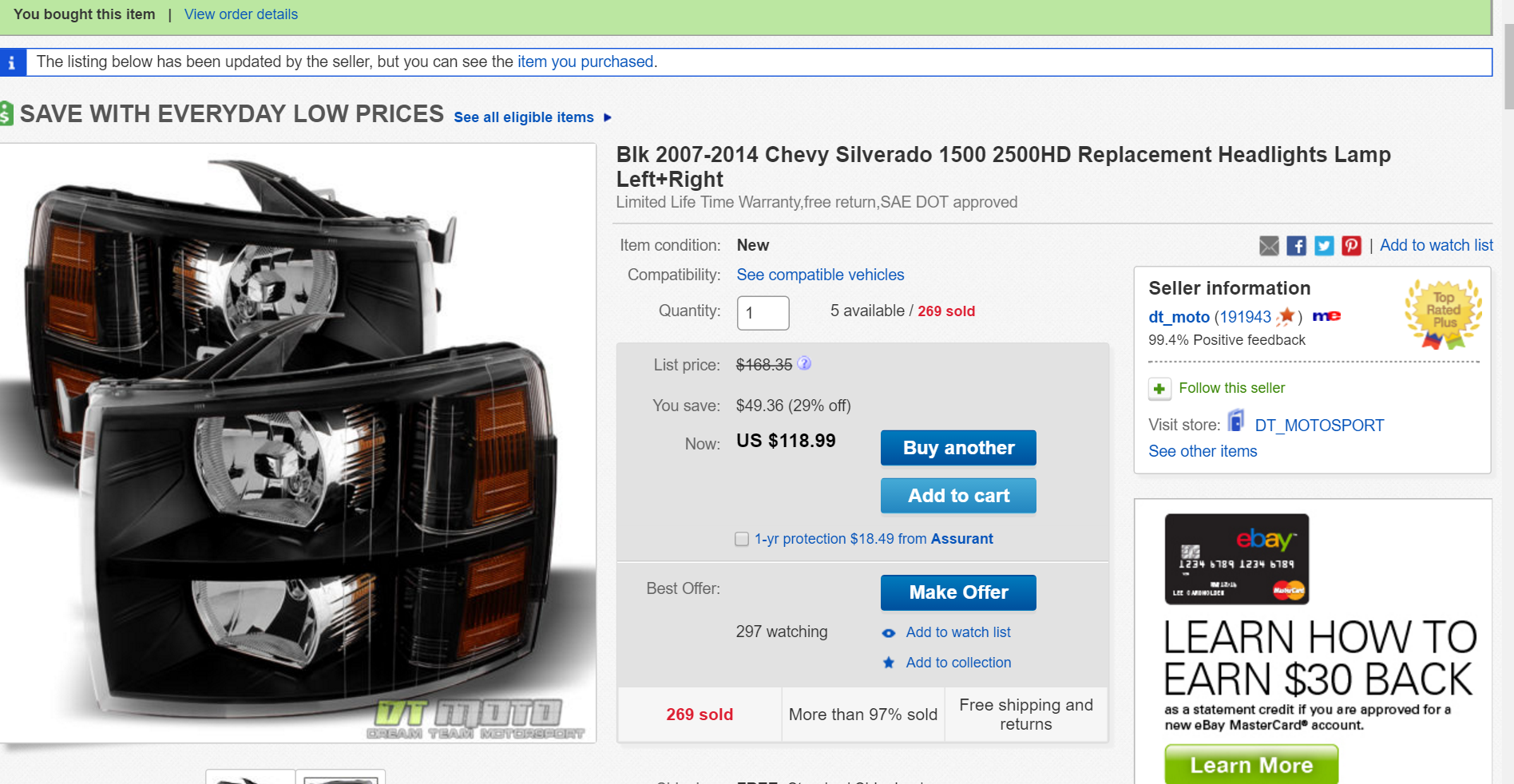Viewport: 1514px width, 784px height.
Task: Share listing on Twitter icon
Action: click(1324, 246)
